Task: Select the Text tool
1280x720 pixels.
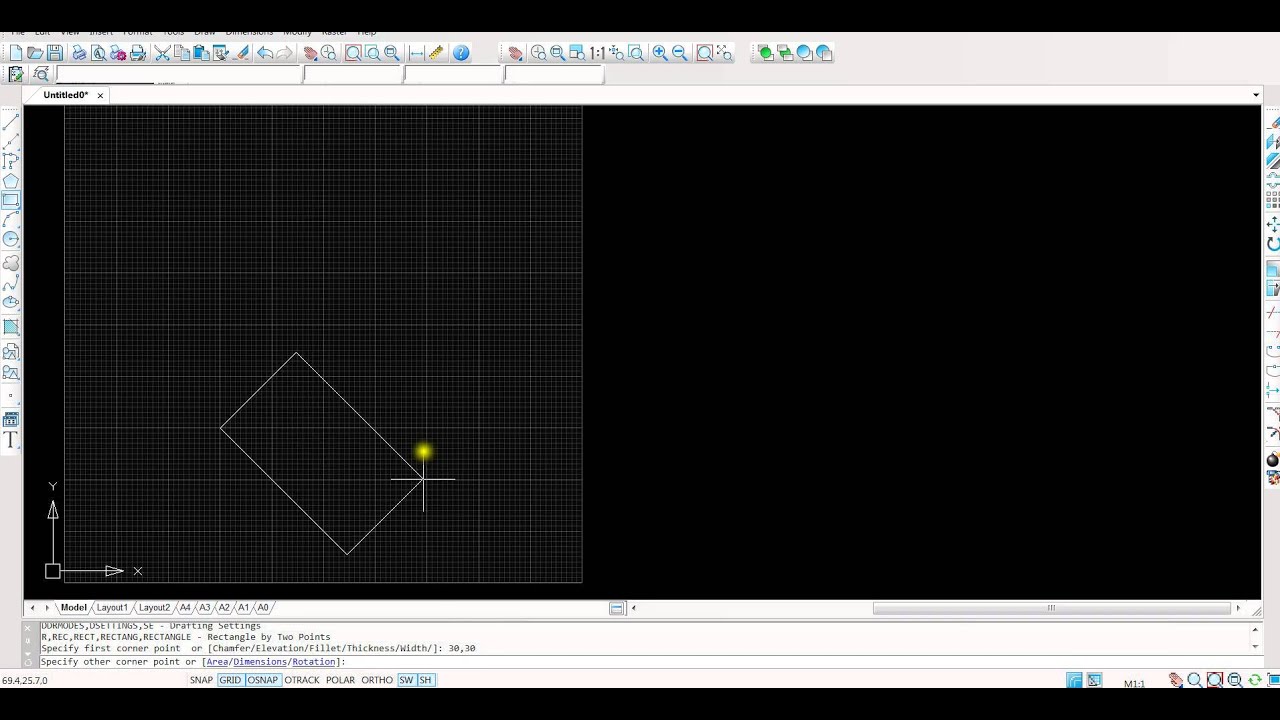Action: click(11, 440)
